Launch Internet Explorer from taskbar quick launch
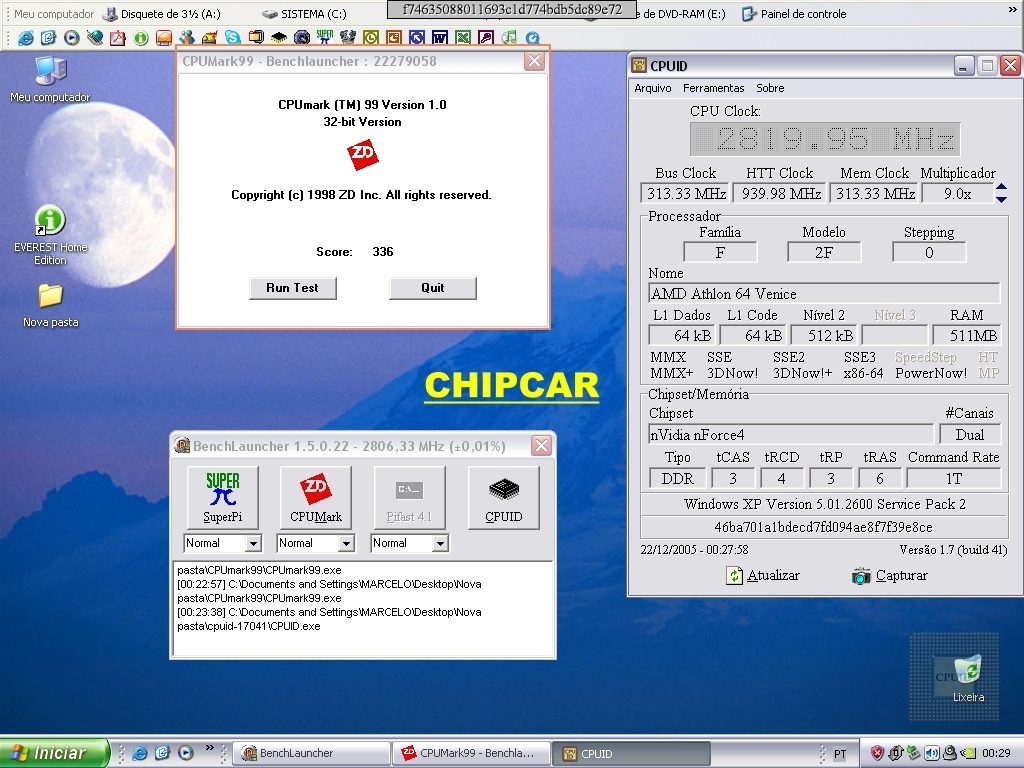 coord(140,753)
